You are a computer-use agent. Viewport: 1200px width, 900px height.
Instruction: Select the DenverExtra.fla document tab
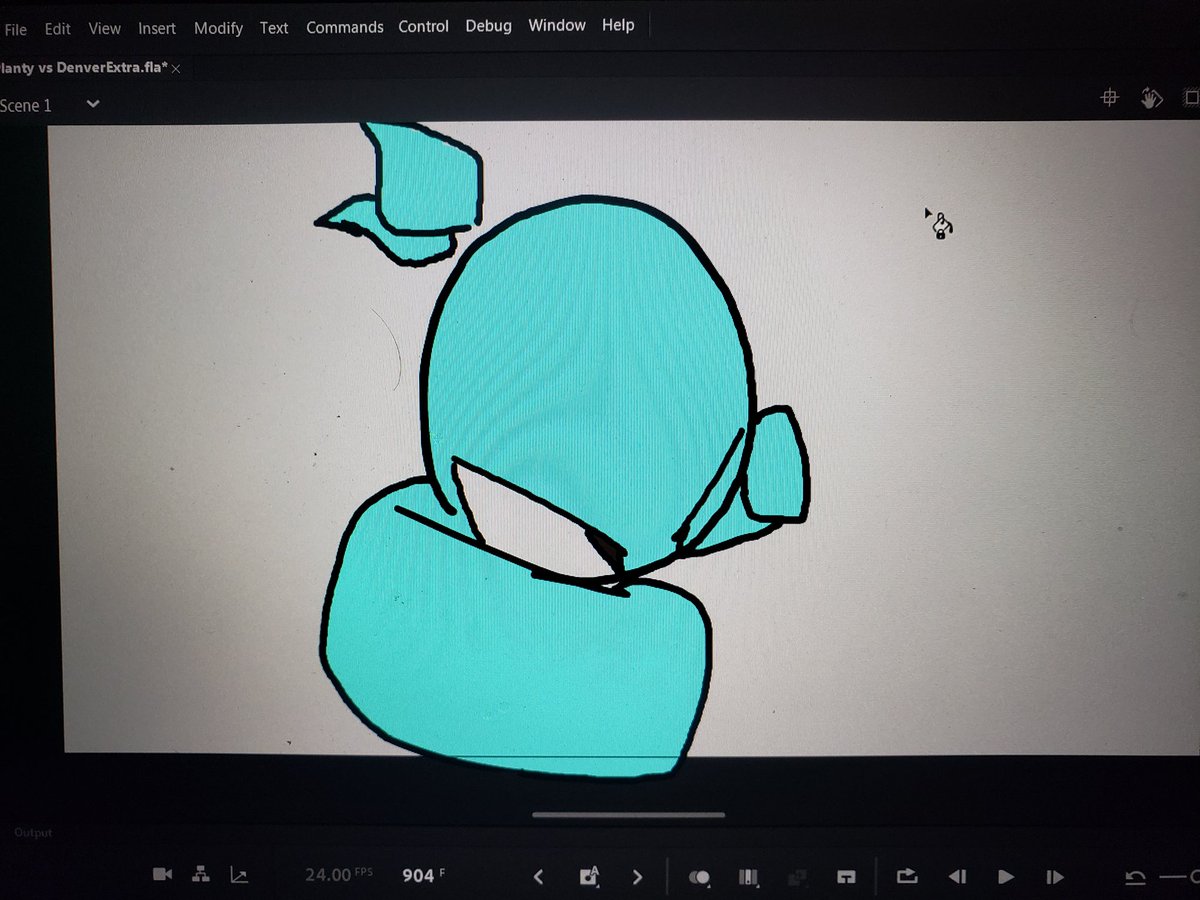[x=84, y=68]
